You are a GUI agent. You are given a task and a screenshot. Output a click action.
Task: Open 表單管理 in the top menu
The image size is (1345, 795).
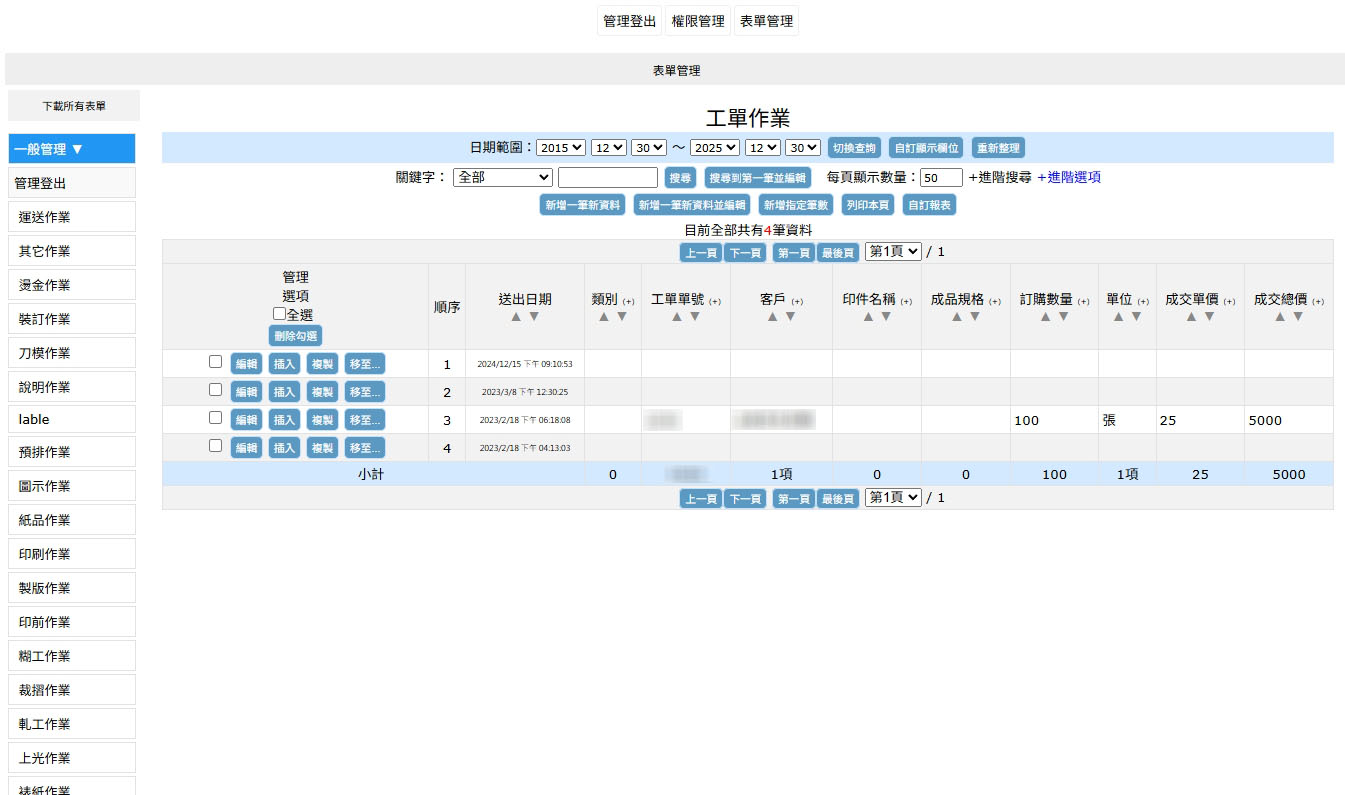pyautogui.click(x=766, y=21)
